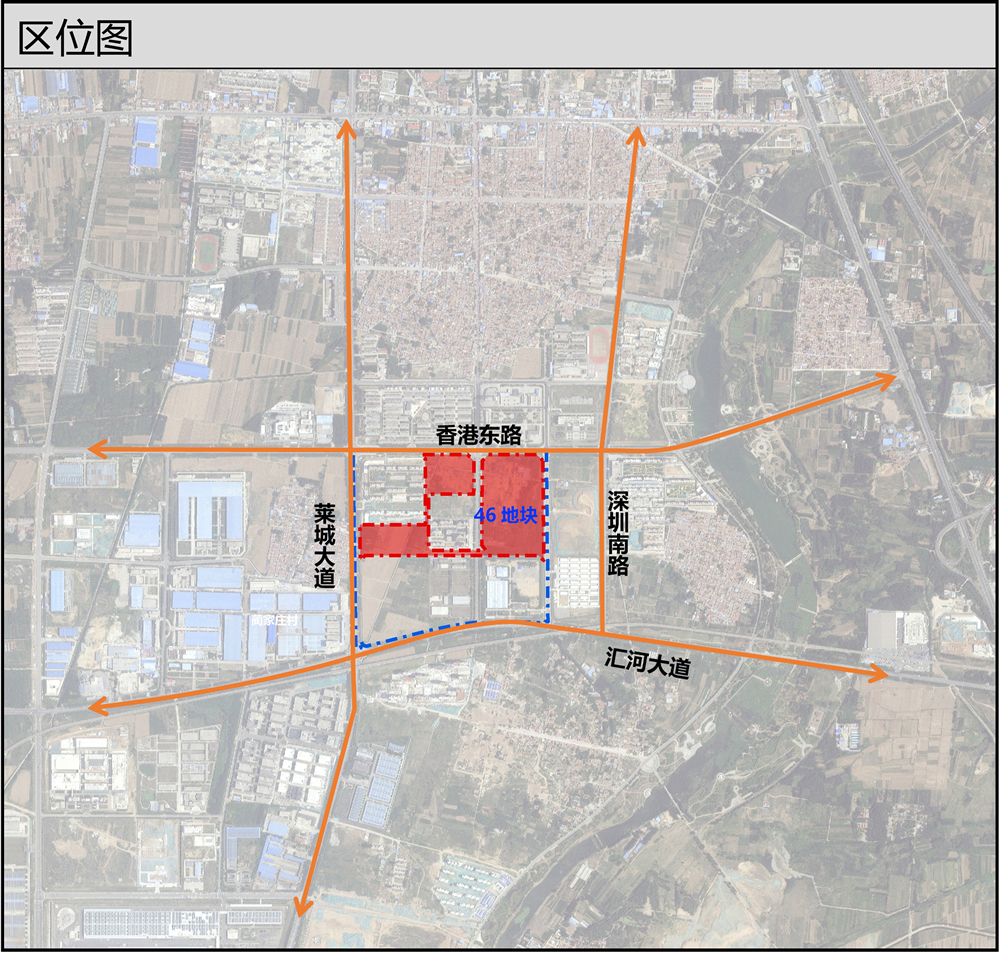Image resolution: width=1000 pixels, height=954 pixels.
Task: Click the blue 46 地块 label
Action: 506,516
